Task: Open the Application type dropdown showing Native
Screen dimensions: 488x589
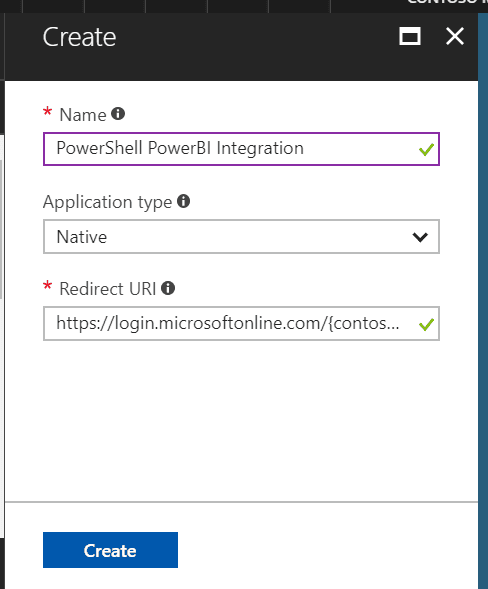Action: [241, 237]
